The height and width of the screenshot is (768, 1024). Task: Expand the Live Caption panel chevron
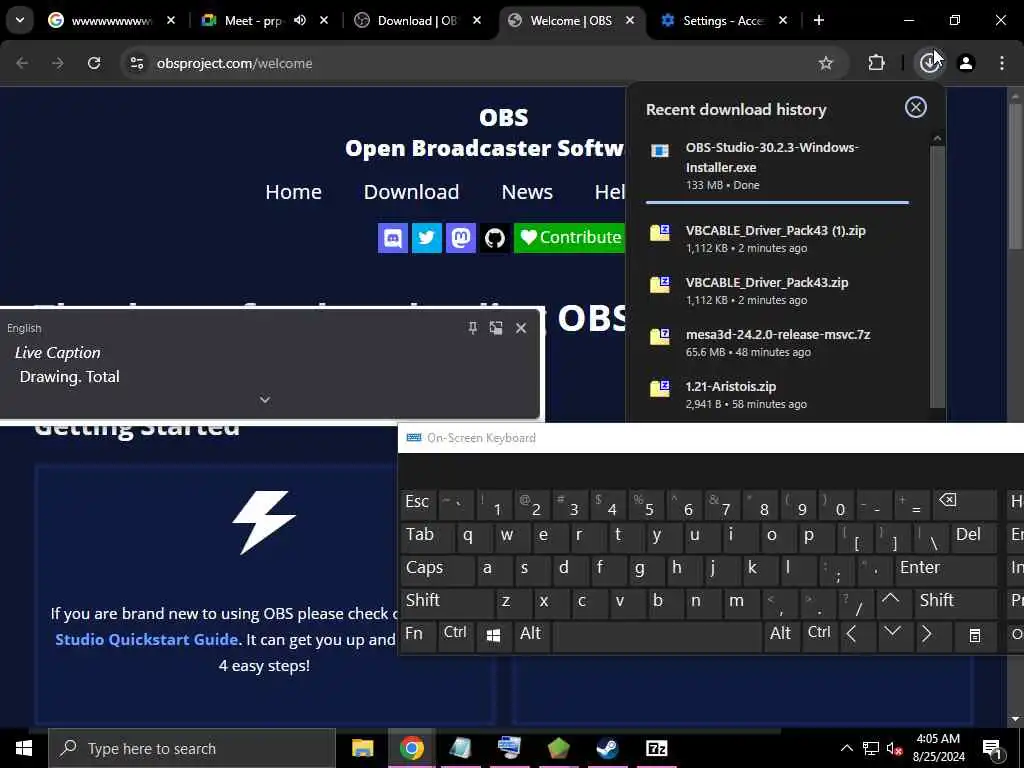click(x=264, y=399)
